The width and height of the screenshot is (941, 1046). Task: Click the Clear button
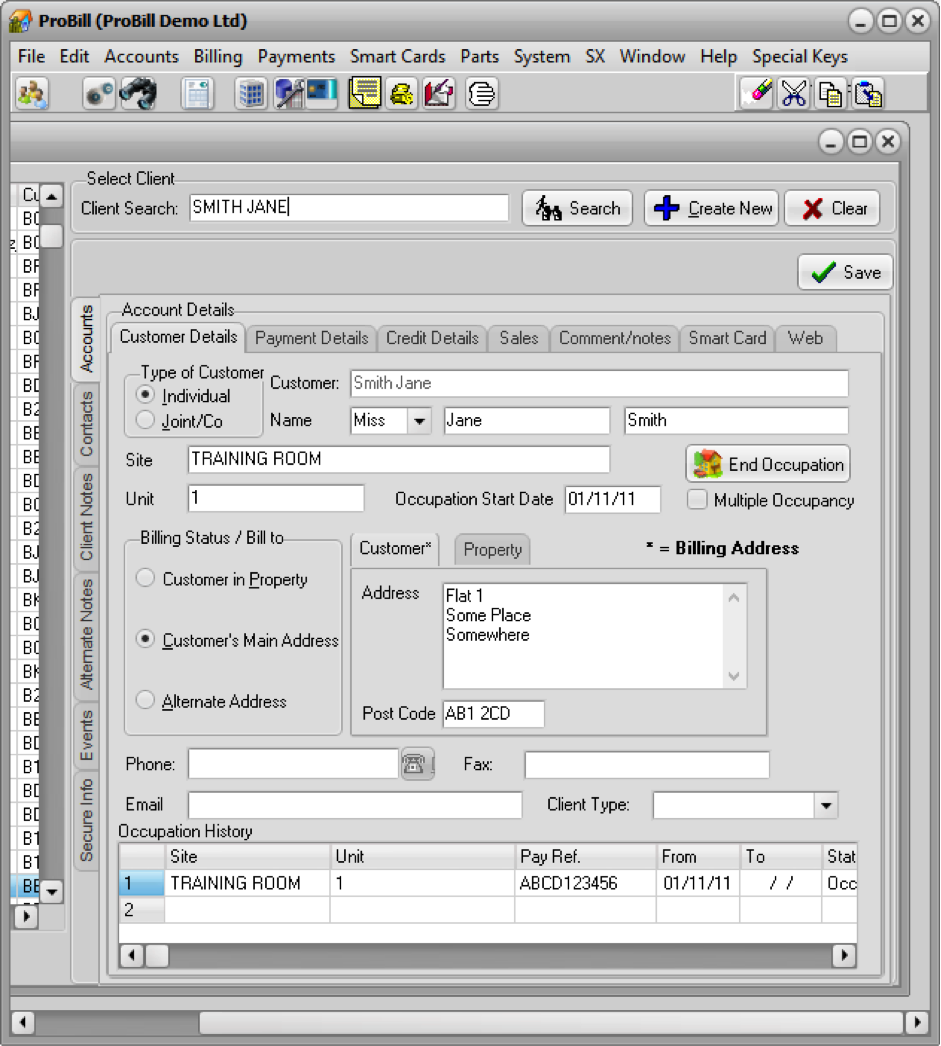pos(832,208)
